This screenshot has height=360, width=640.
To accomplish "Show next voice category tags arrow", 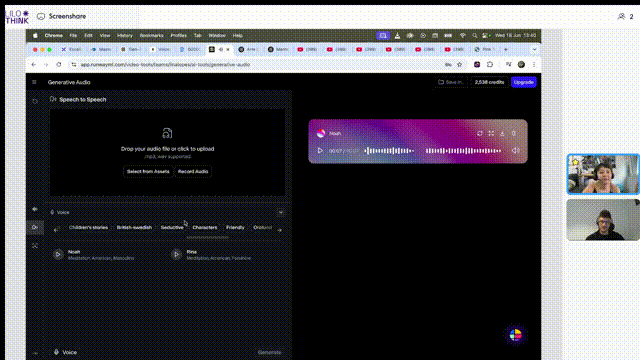I will pos(280,230).
